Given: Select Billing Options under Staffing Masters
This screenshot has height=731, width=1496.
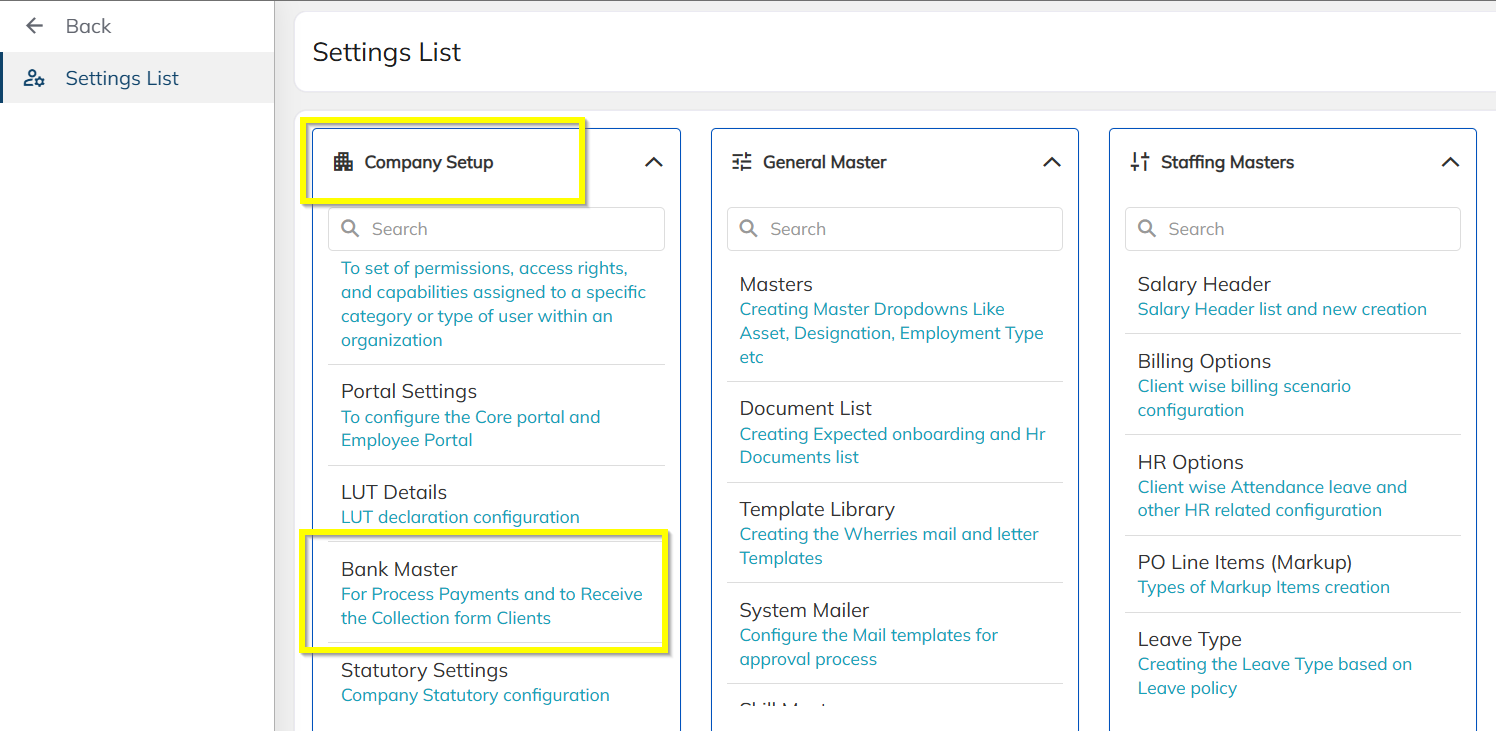Looking at the screenshot, I should coord(1204,361).
